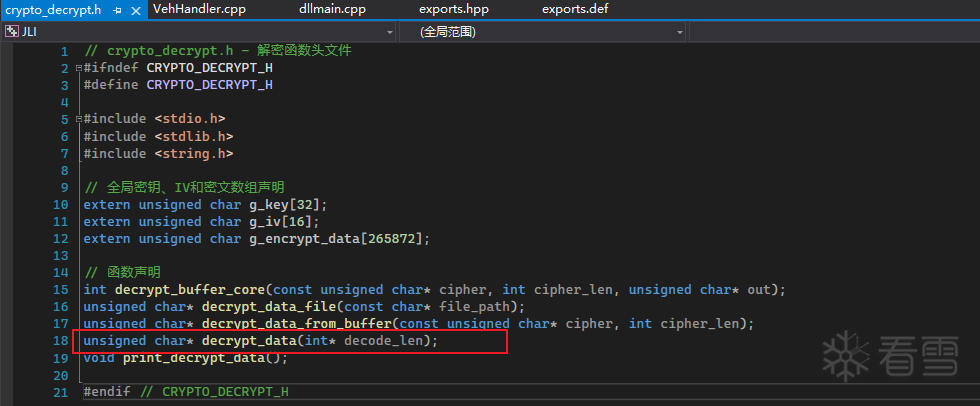Click decrypt_data_file function name
This screenshot has height=406, width=980.
coord(269,307)
